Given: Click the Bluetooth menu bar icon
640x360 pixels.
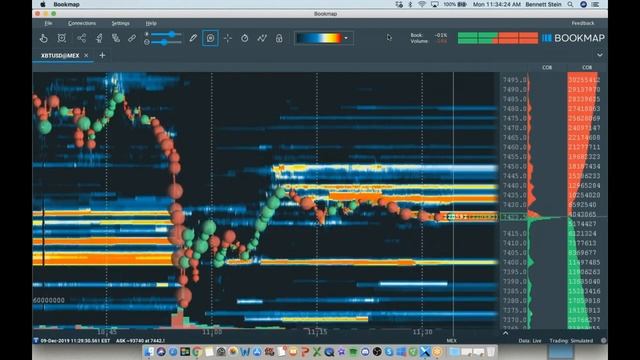Looking at the screenshot, I should click(x=410, y=4).
